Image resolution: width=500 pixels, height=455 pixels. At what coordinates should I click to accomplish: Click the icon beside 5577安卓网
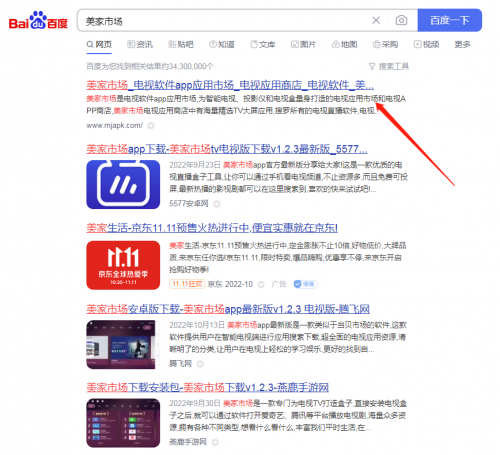pyautogui.click(x=217, y=204)
